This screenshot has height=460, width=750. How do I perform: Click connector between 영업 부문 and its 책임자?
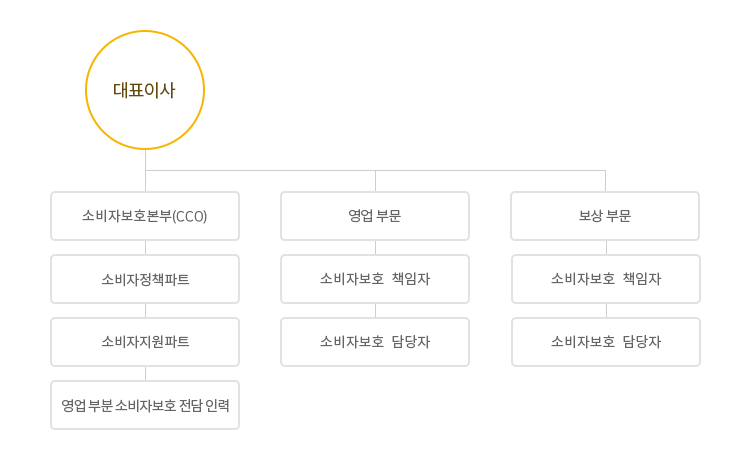pos(375,248)
